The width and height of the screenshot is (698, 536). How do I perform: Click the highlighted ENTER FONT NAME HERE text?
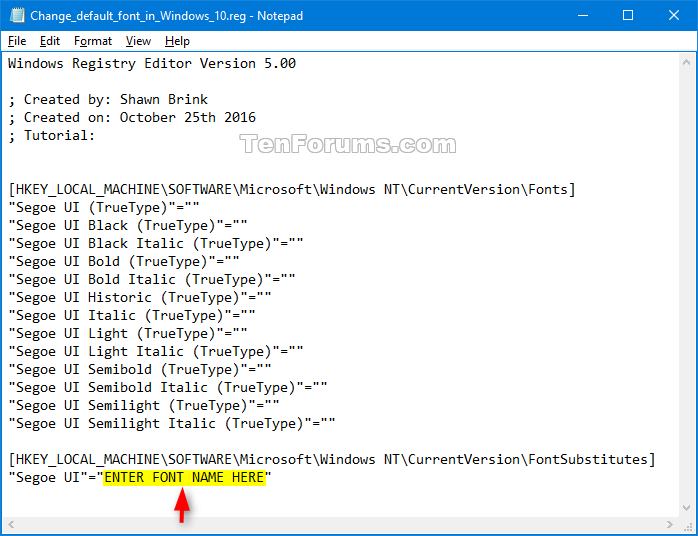pyautogui.click(x=185, y=478)
